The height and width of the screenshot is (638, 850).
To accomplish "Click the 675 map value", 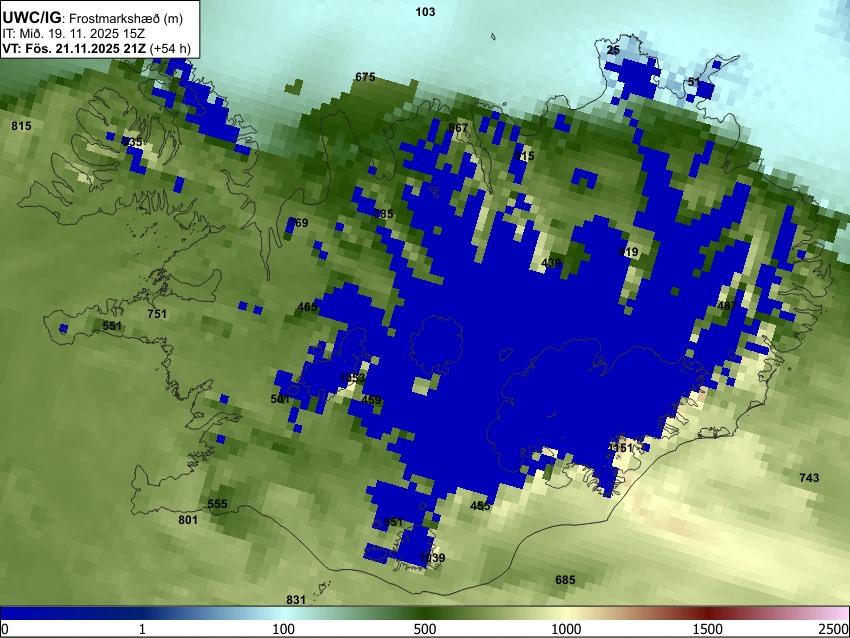I will [365, 77].
